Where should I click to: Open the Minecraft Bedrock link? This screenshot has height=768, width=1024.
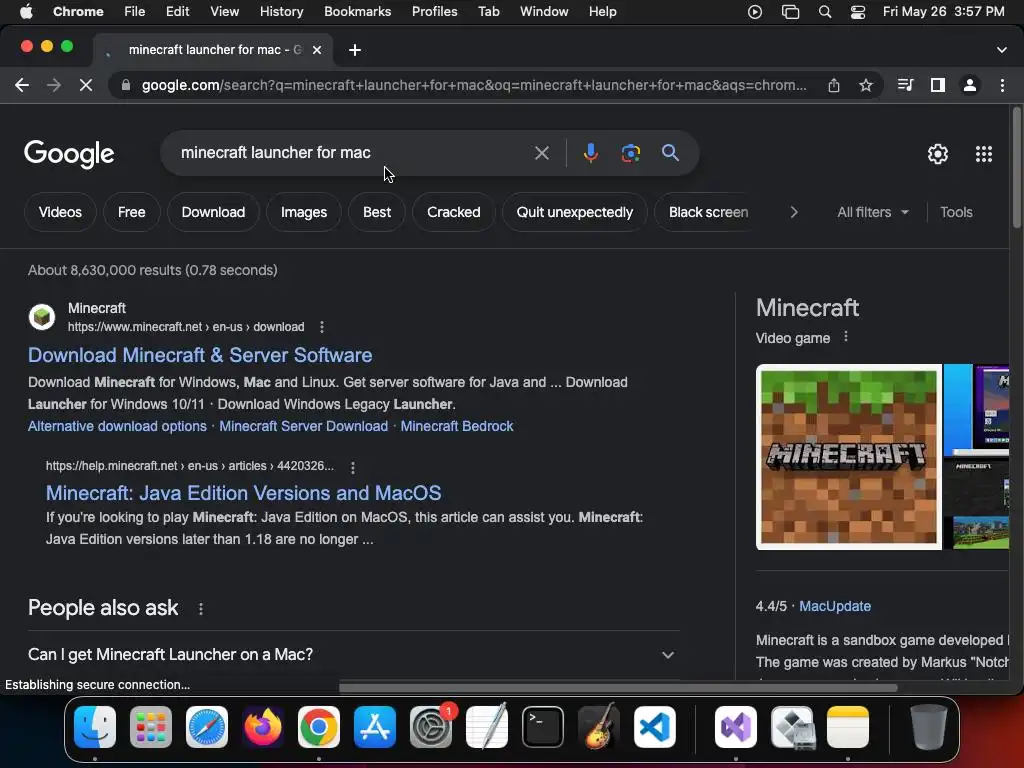click(x=456, y=426)
